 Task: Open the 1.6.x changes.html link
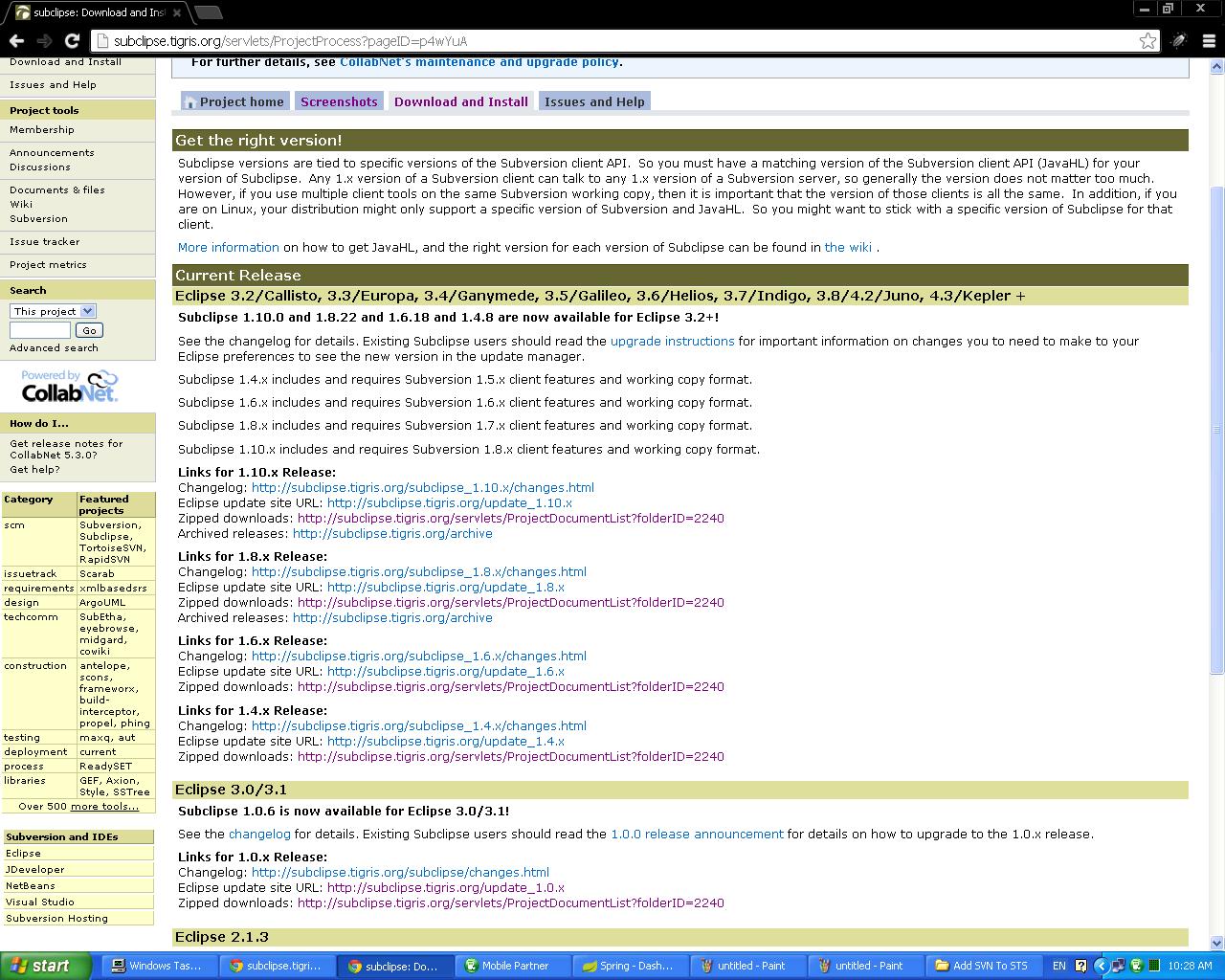419,656
